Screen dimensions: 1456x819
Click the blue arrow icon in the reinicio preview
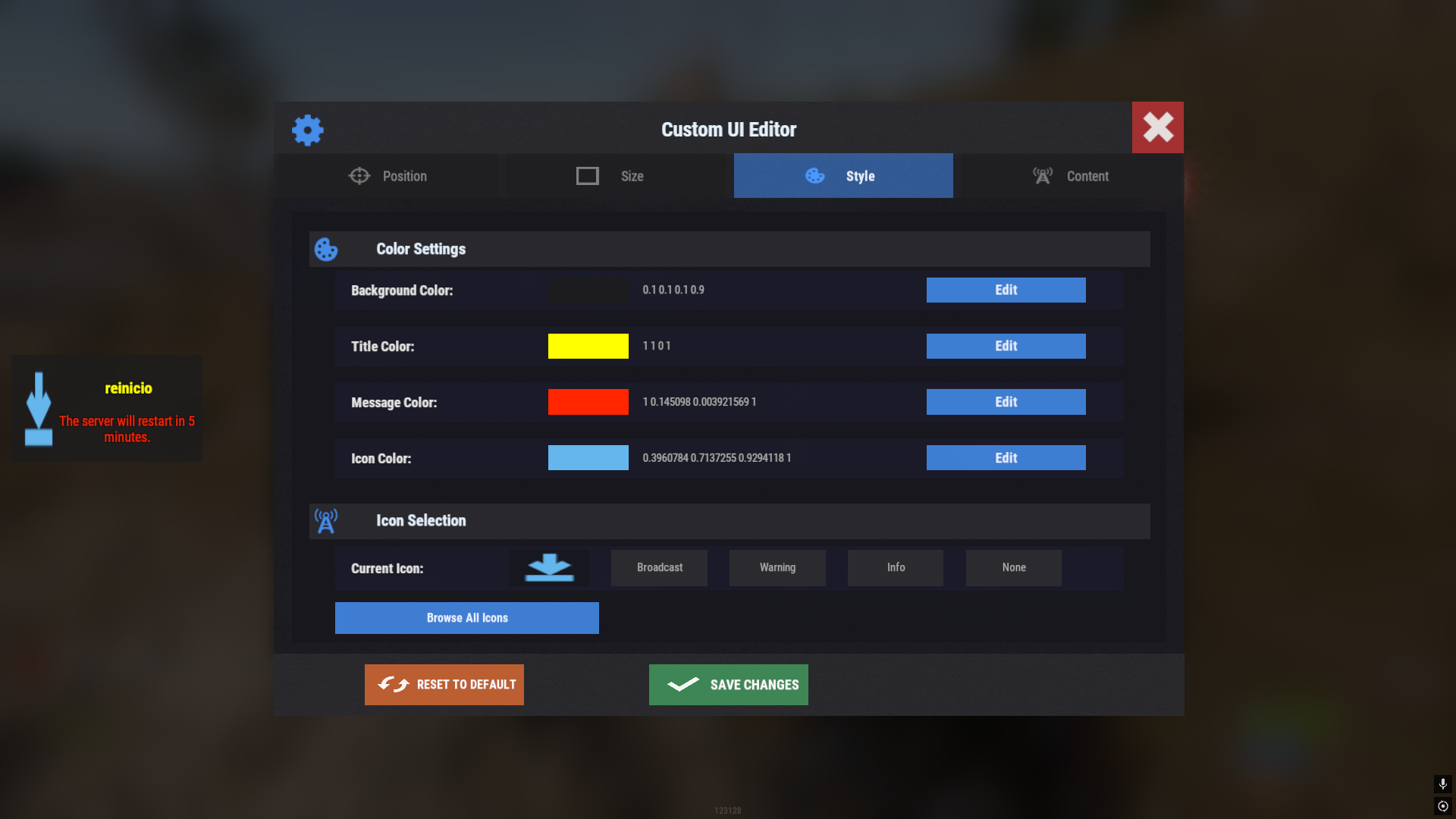point(39,409)
